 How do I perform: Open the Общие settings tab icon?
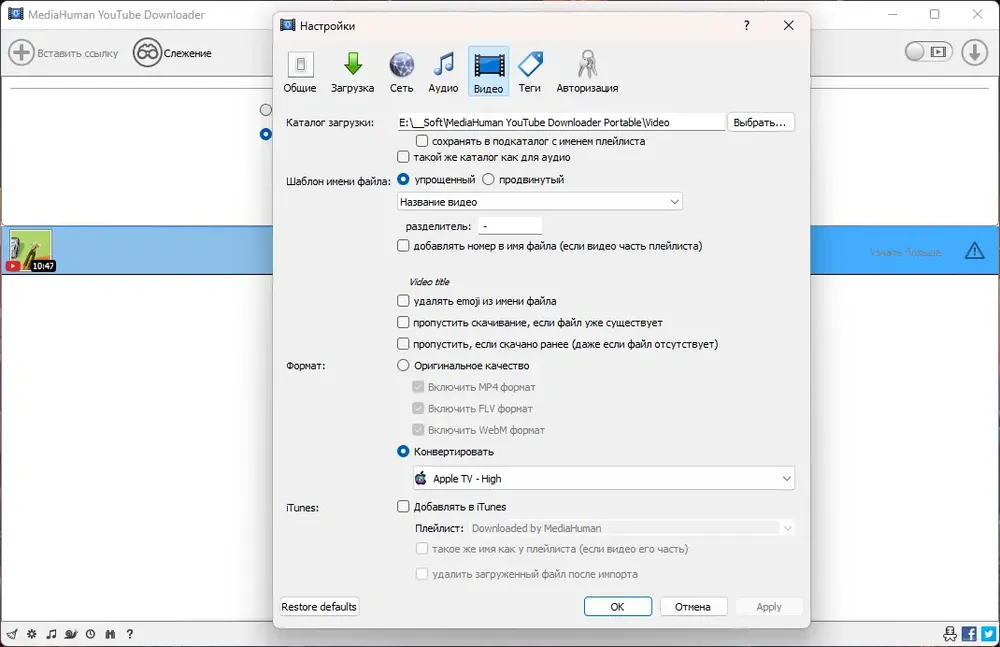coord(300,64)
